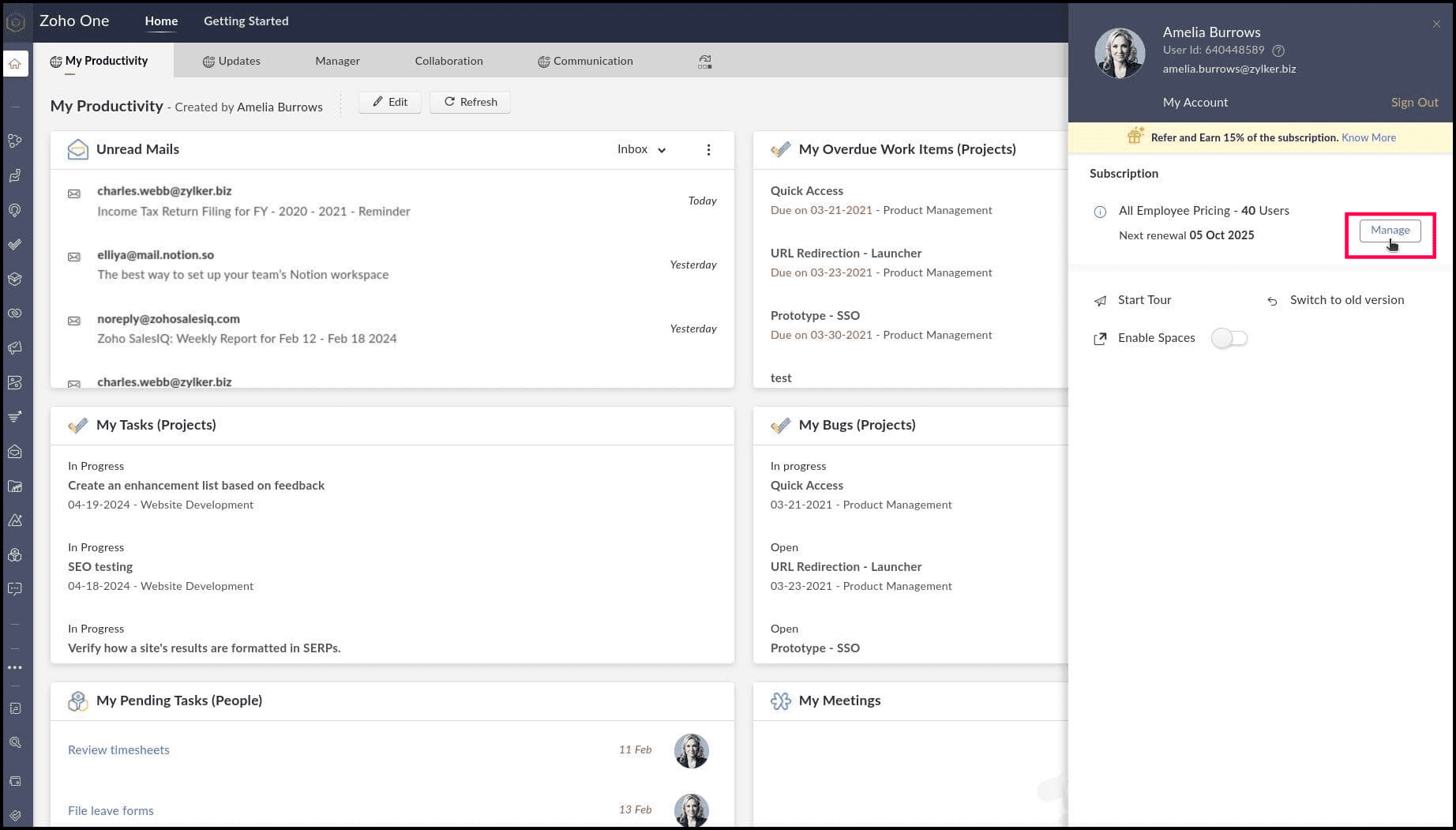This screenshot has height=830, width=1456.
Task: Click the Zoho One hexagon logo
Action: click(15, 21)
